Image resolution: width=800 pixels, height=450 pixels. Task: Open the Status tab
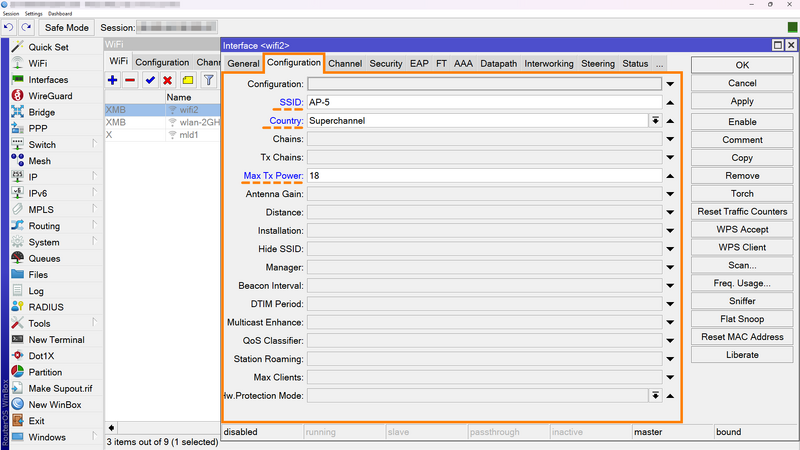(x=635, y=64)
